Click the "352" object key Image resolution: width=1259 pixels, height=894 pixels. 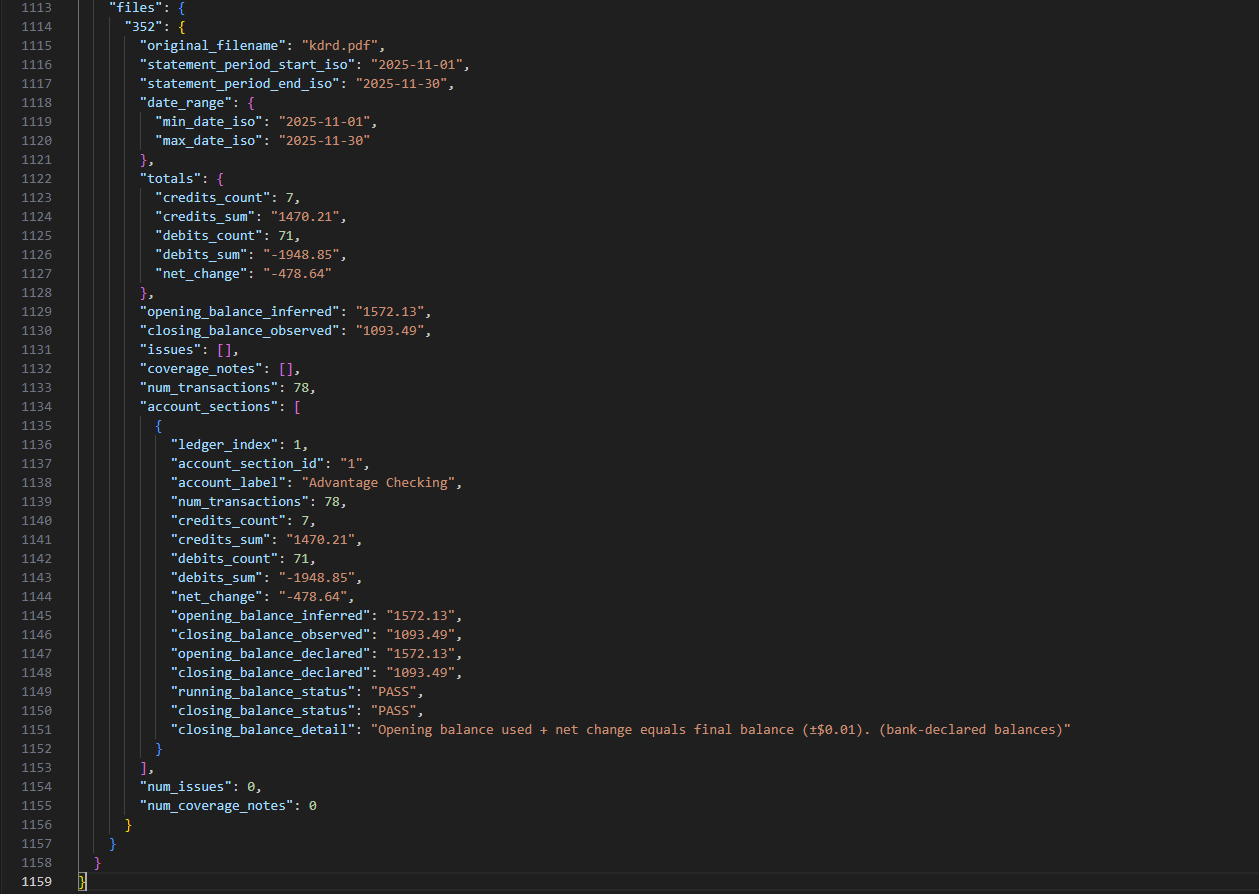(144, 27)
